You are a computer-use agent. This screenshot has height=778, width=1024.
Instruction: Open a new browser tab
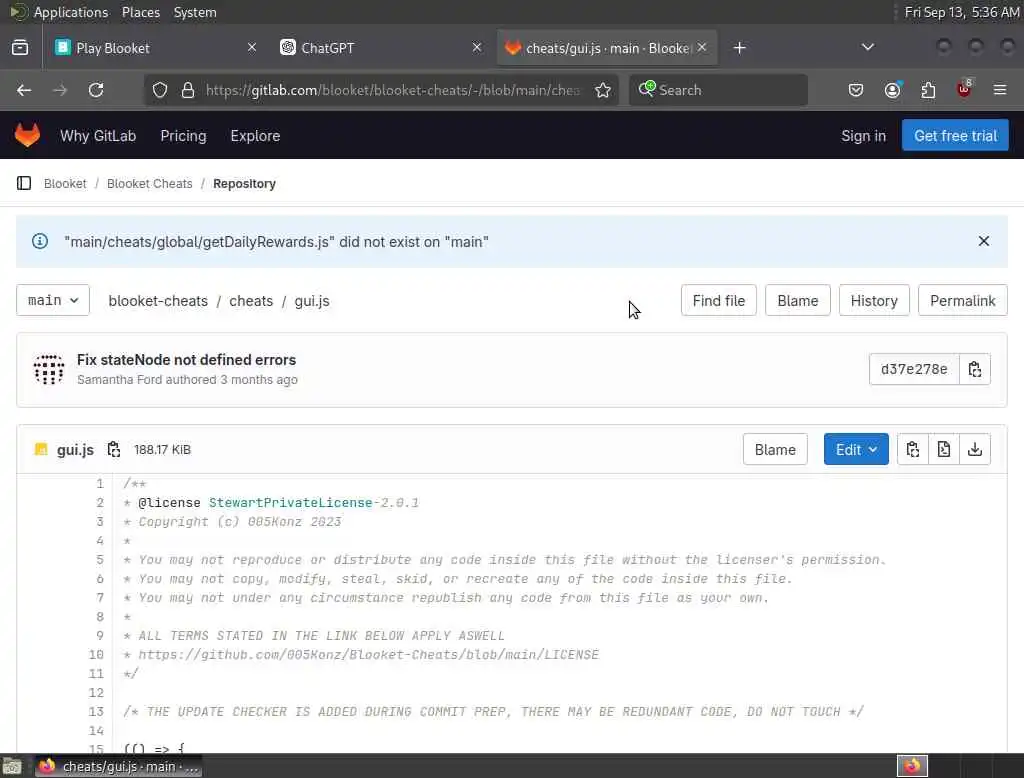click(739, 48)
